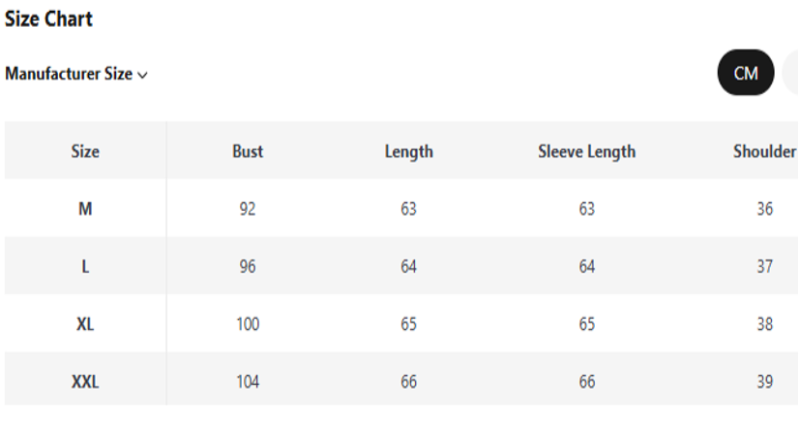Viewport: 800px width, 434px height.
Task: Select the XL size row label
Action: click(x=85, y=324)
